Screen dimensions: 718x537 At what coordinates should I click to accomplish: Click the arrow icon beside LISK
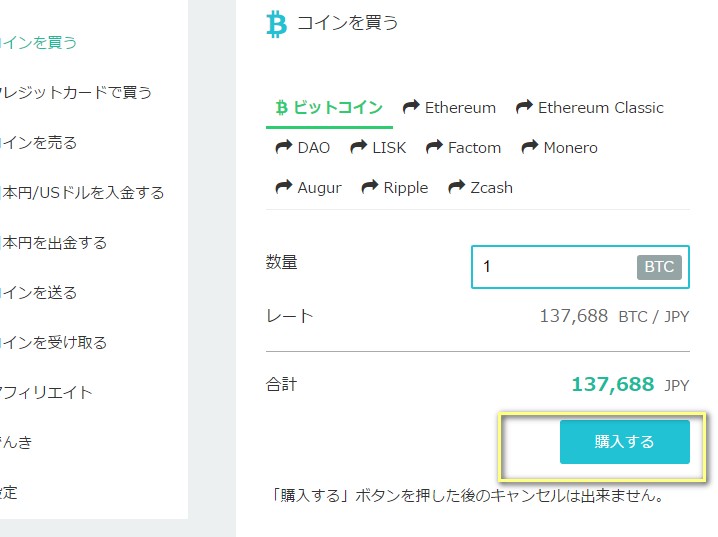[359, 147]
